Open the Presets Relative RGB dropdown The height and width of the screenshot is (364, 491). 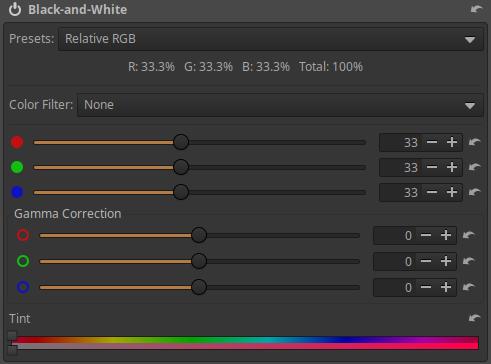point(270,39)
